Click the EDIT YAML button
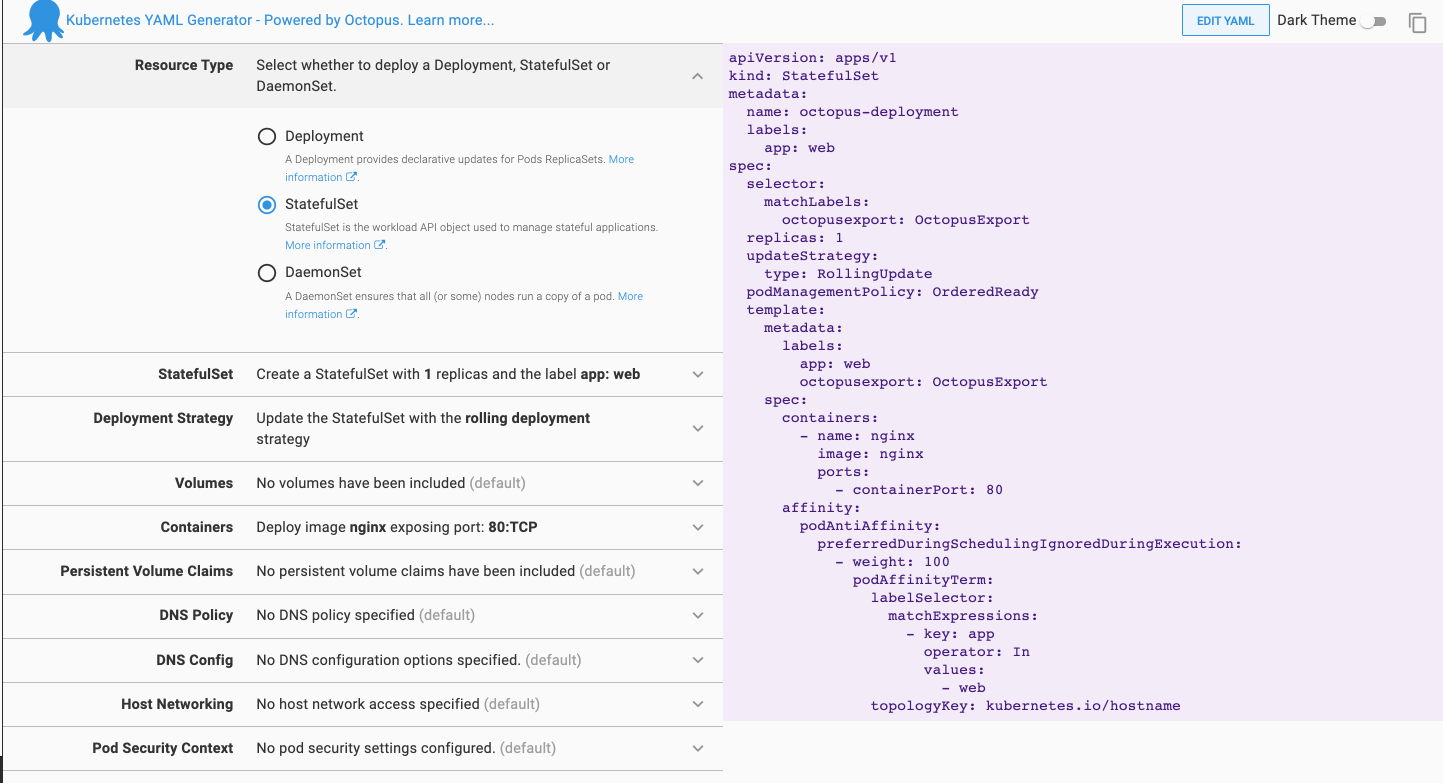1443x783 pixels. (1225, 21)
